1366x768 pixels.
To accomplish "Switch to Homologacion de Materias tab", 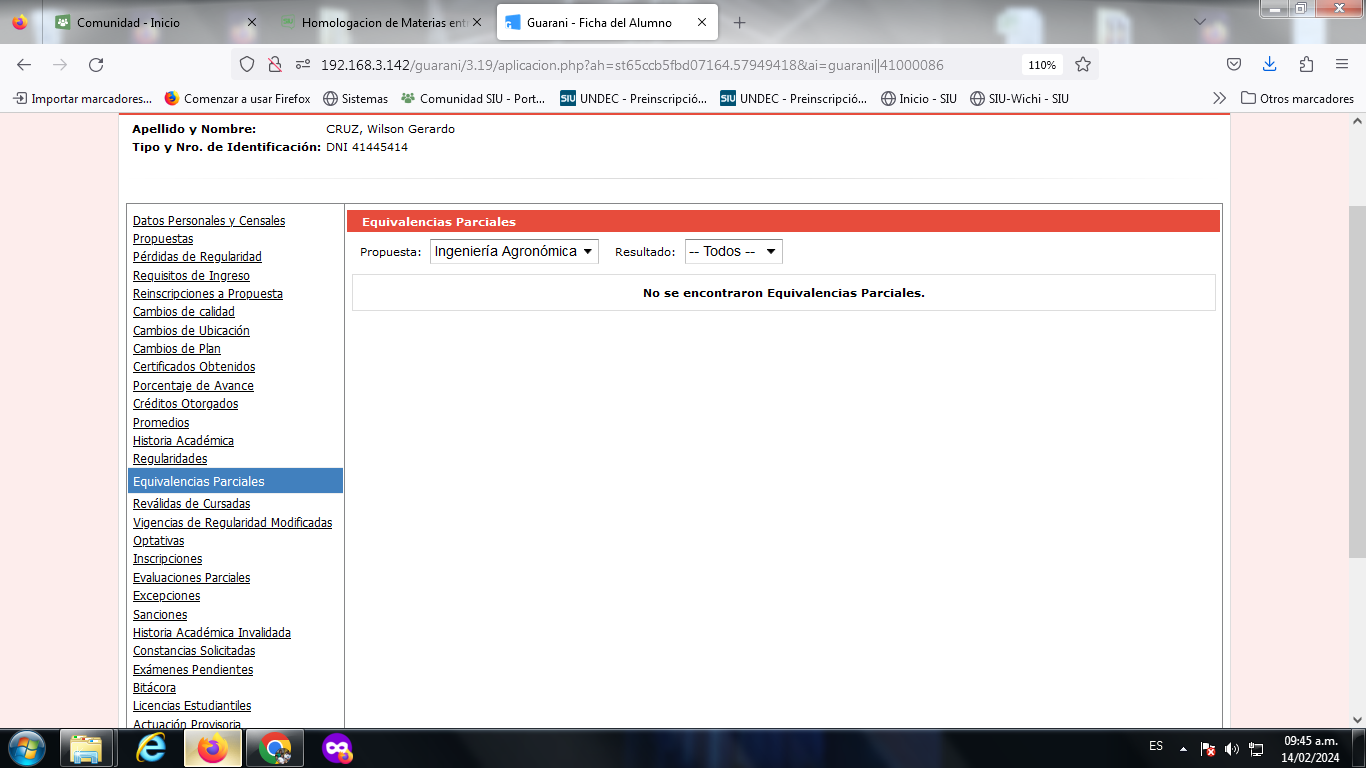I will 383,22.
